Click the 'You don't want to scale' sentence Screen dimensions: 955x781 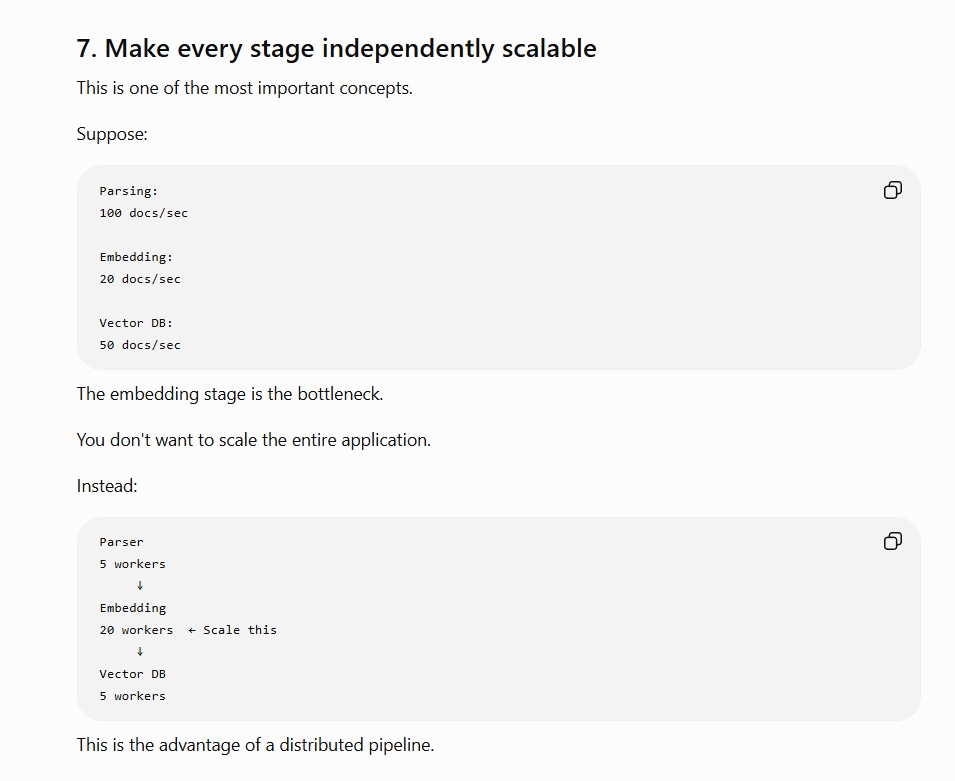pyautogui.click(x=253, y=440)
